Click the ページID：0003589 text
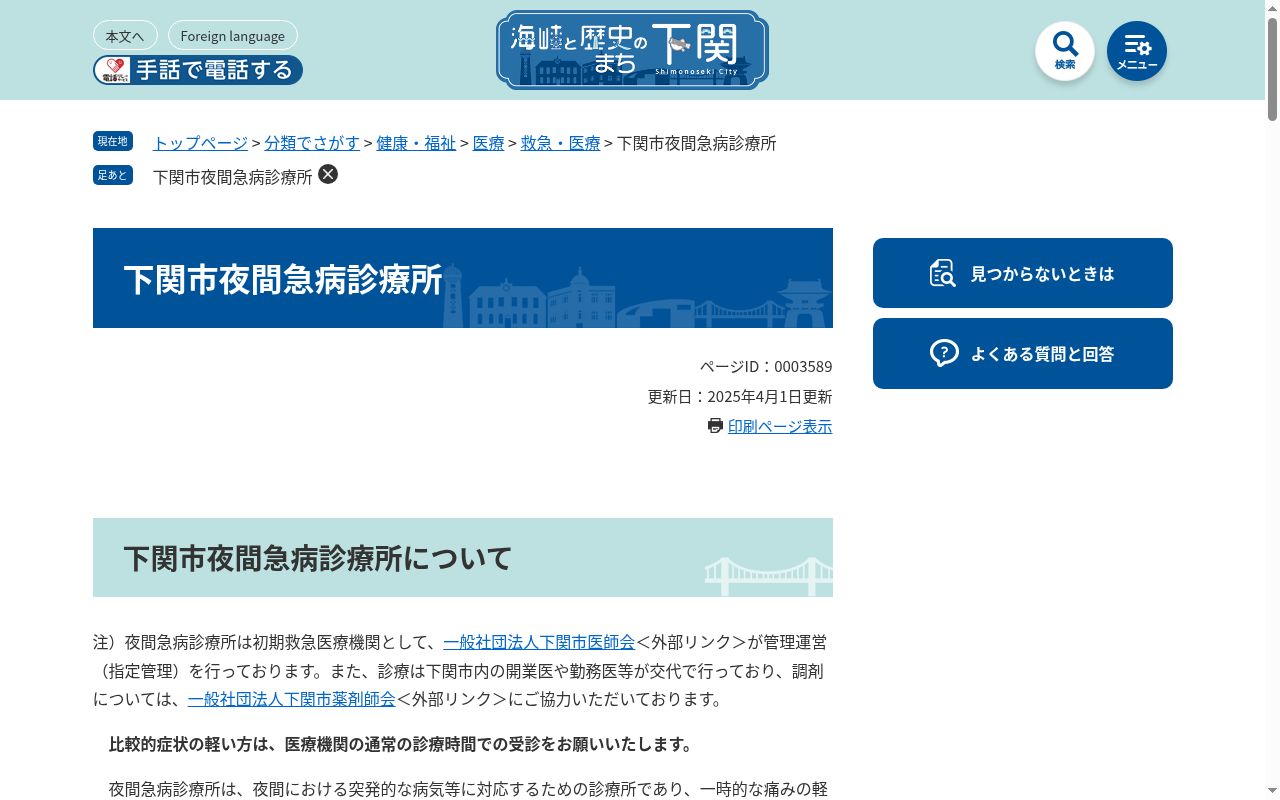 click(766, 366)
